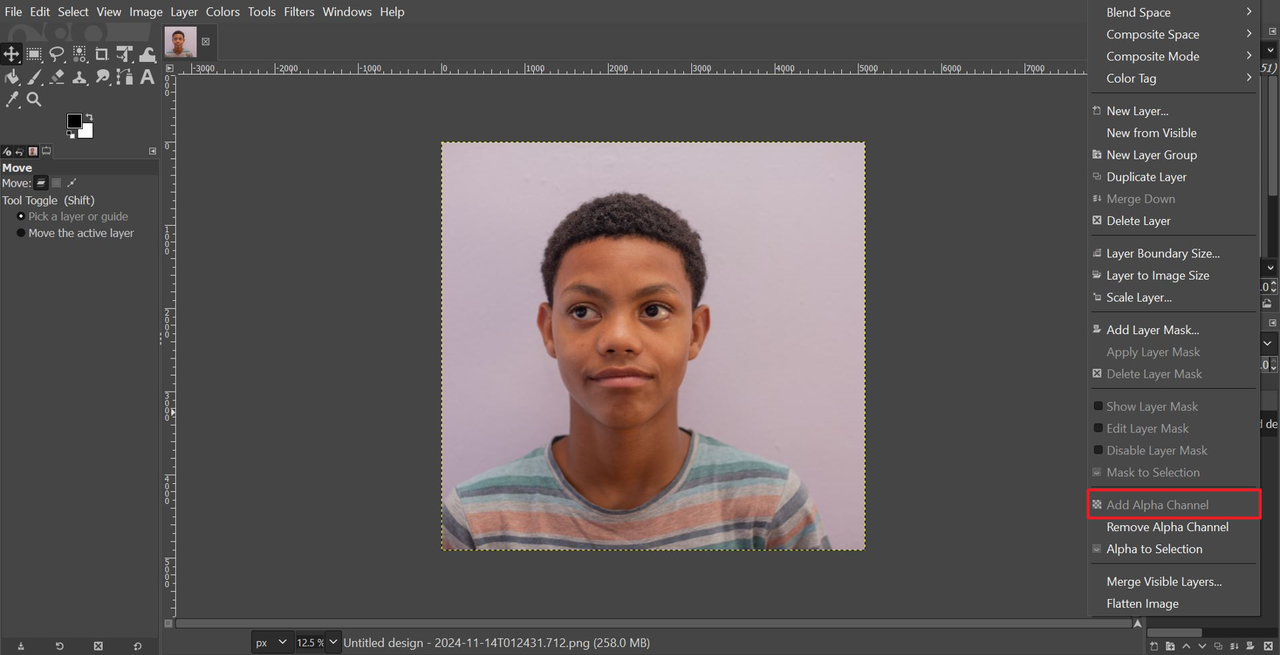Viewport: 1280px width, 655px height.
Task: Select the Paintbrush tool
Action: coord(34,77)
